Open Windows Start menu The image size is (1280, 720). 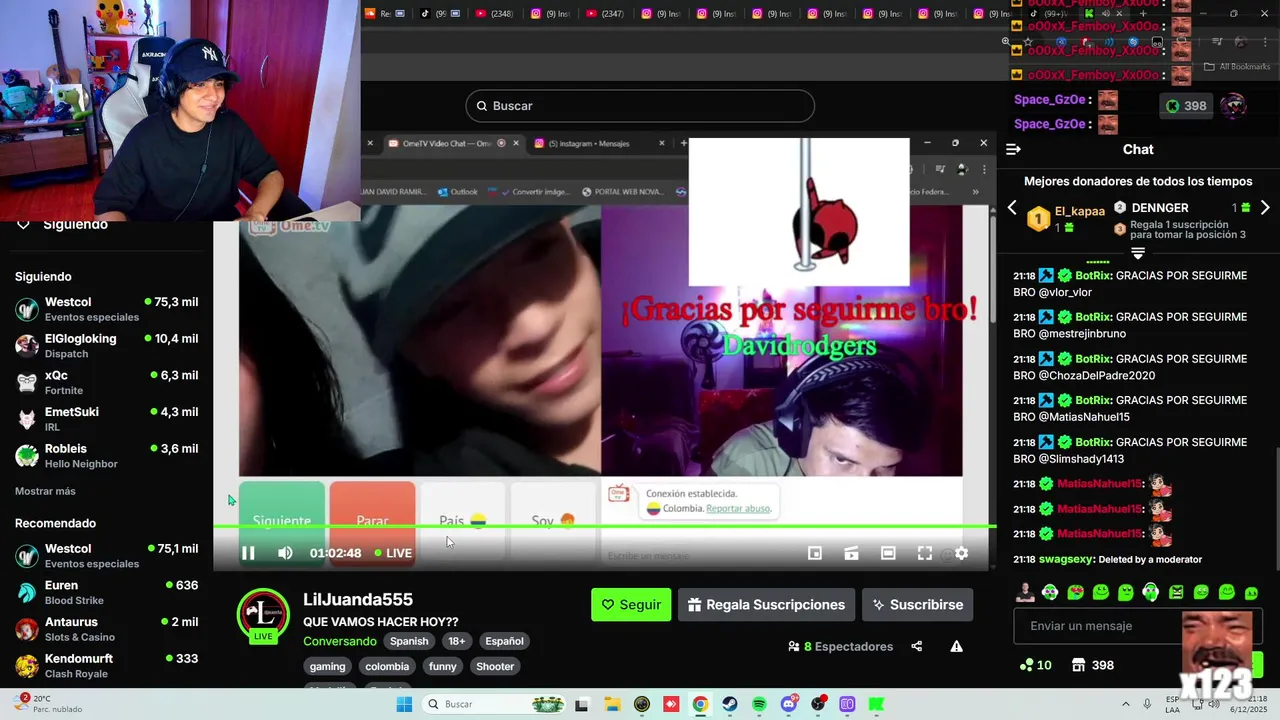404,704
